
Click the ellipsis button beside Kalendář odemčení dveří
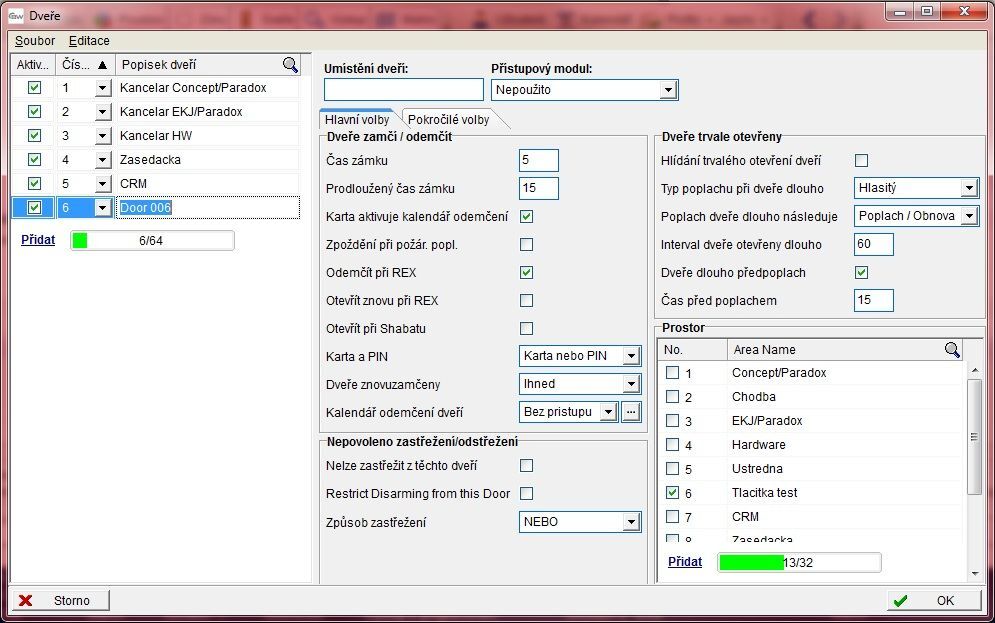[630, 412]
